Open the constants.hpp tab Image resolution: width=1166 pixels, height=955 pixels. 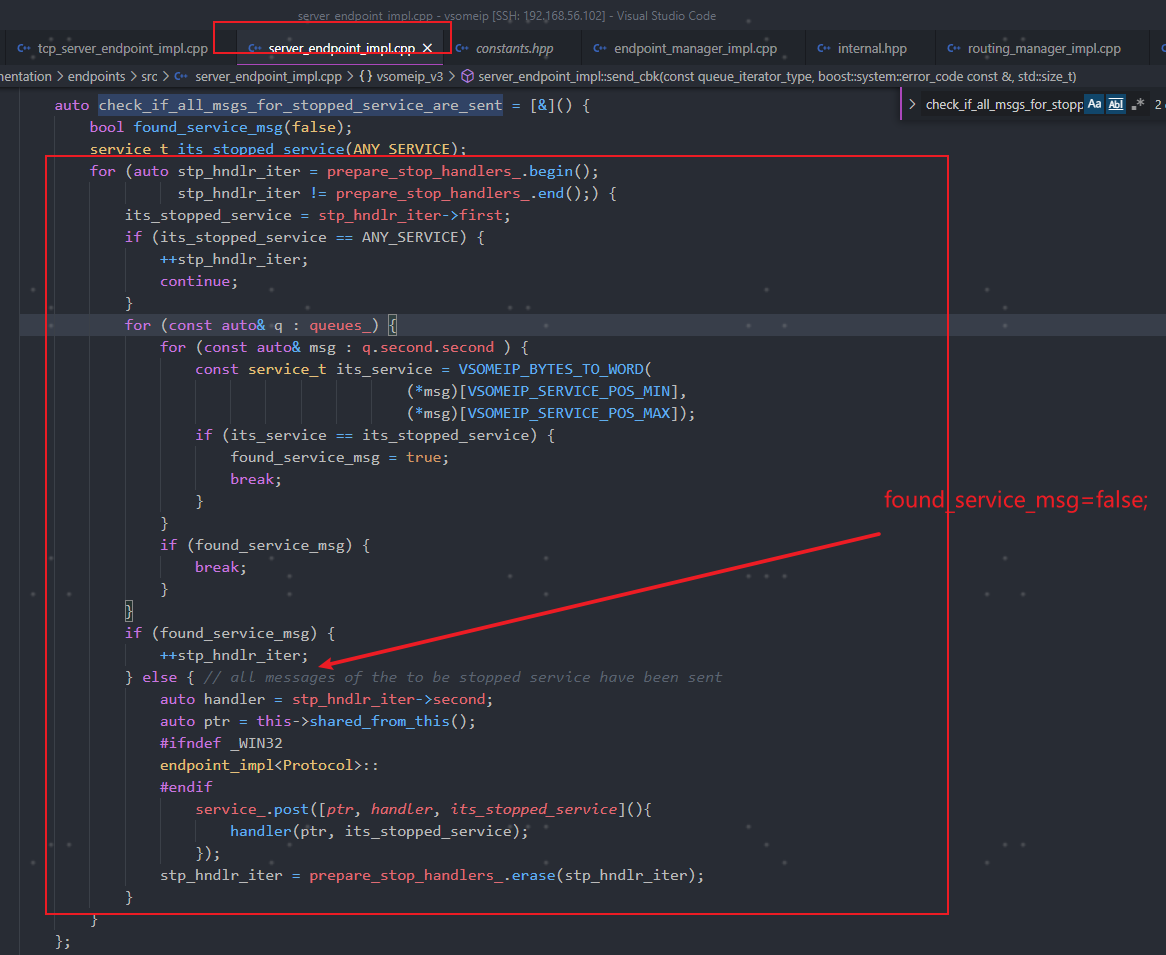click(x=514, y=48)
